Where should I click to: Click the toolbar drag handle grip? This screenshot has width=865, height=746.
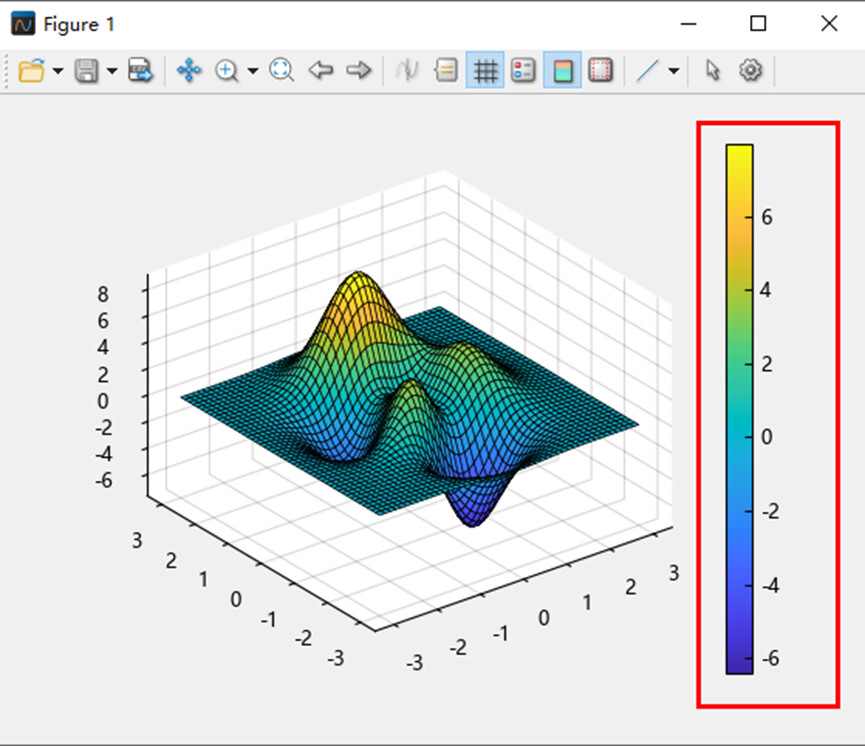(6, 70)
